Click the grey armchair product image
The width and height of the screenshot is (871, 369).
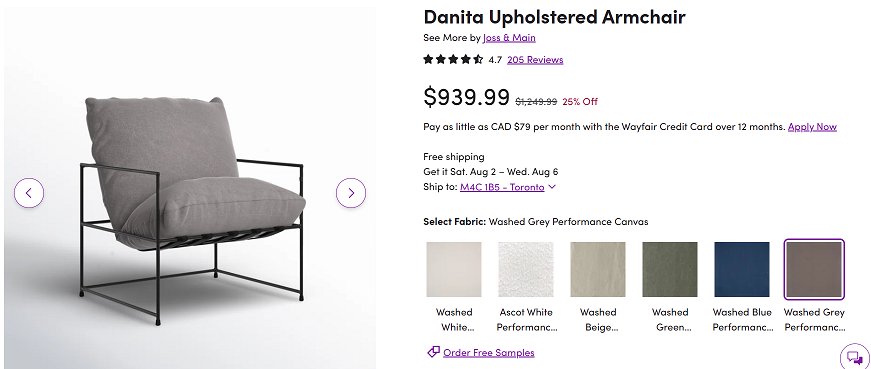point(193,210)
